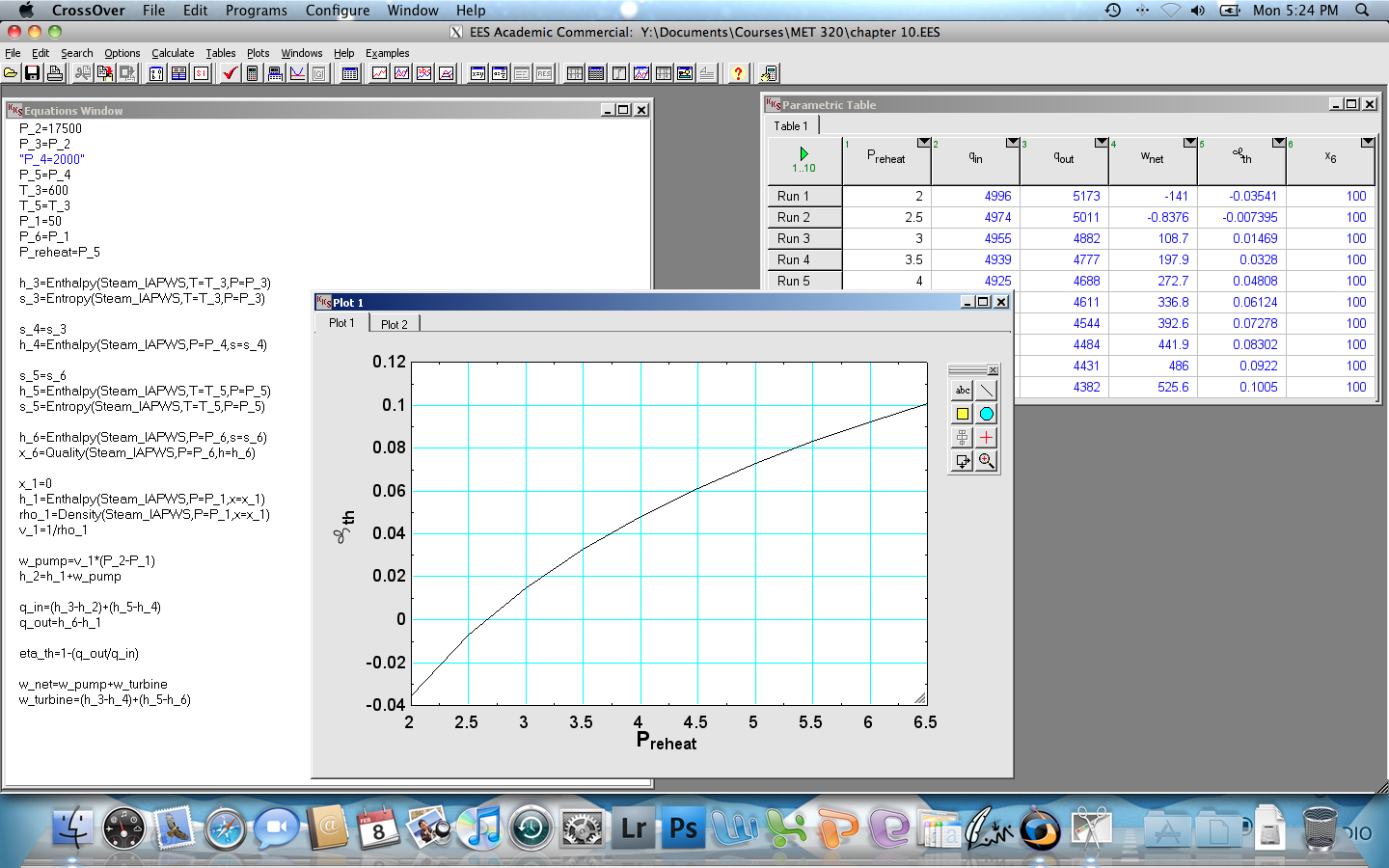Open the w_net column header dropdown arrow
The image size is (1389, 868).
(x=1189, y=143)
